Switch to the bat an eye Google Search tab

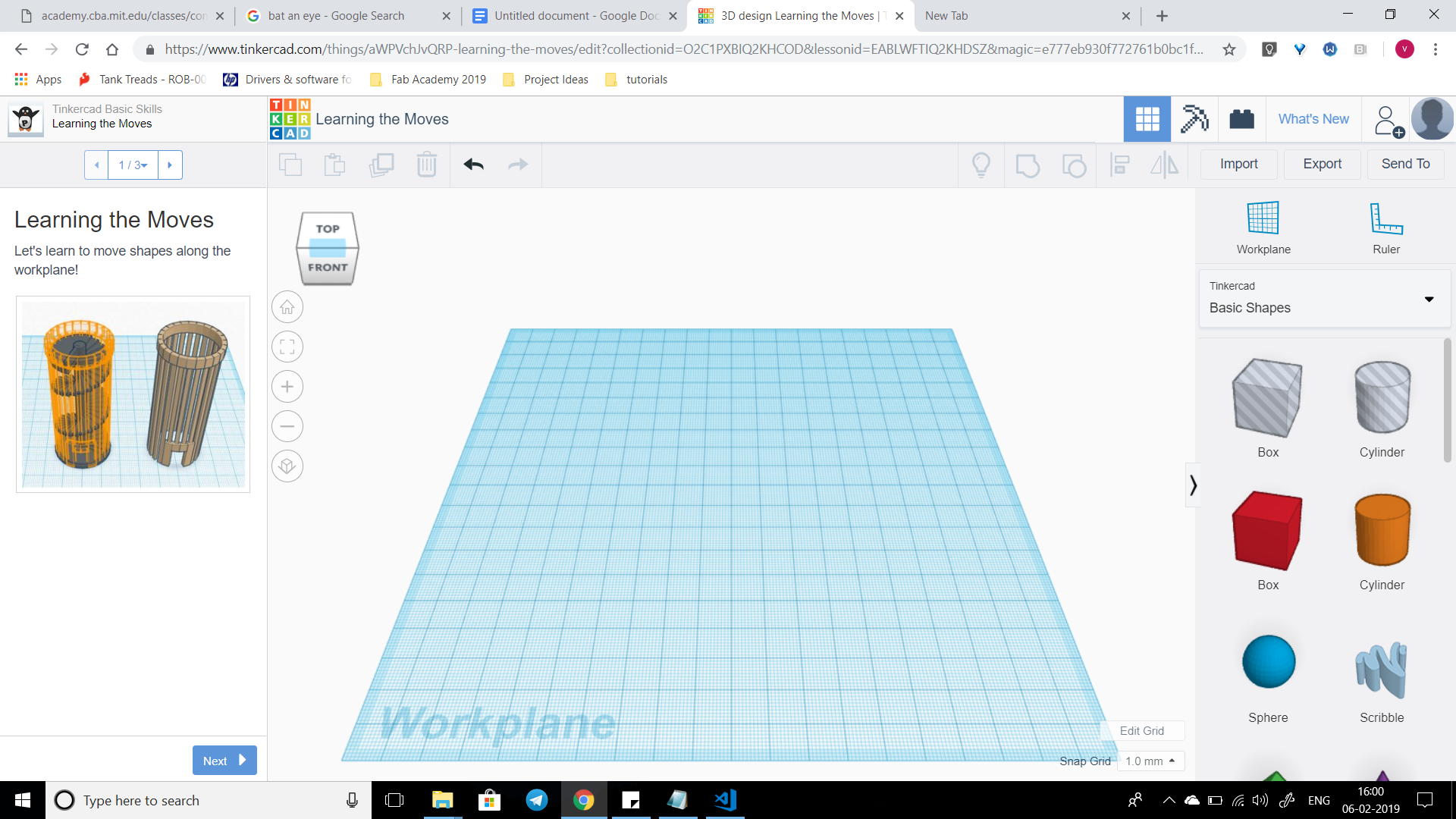[x=336, y=16]
